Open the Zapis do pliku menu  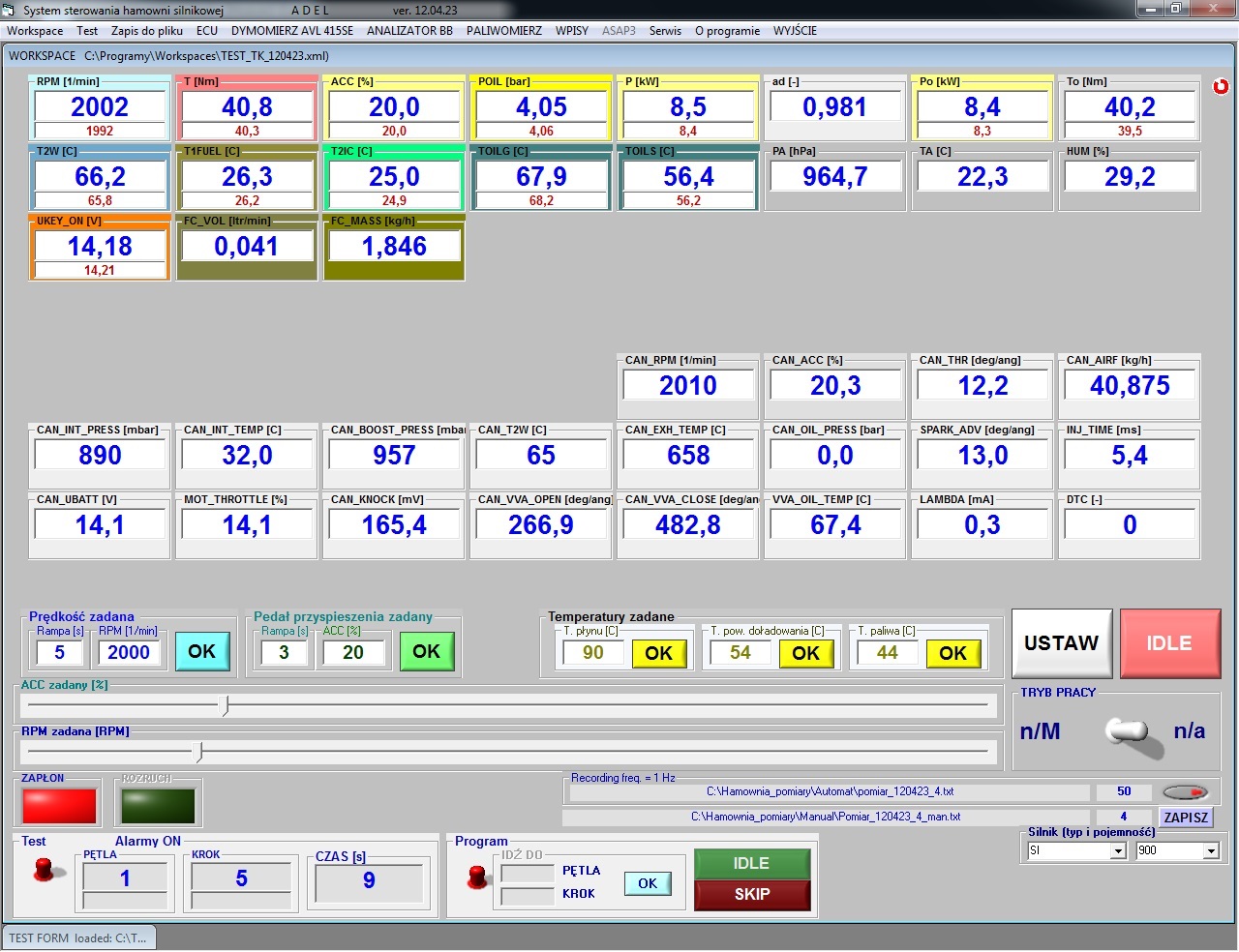click(146, 31)
